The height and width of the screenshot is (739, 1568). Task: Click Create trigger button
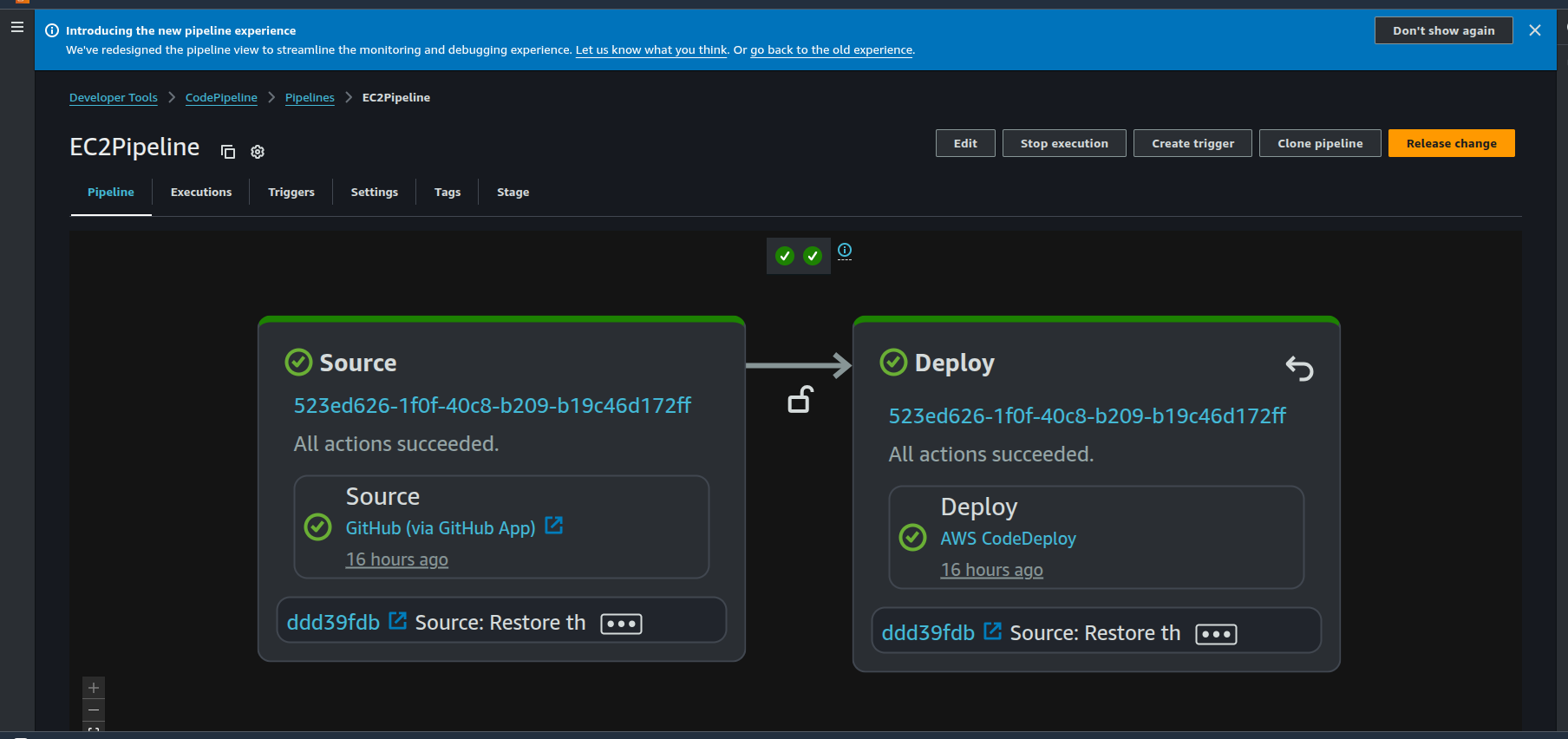click(1192, 143)
